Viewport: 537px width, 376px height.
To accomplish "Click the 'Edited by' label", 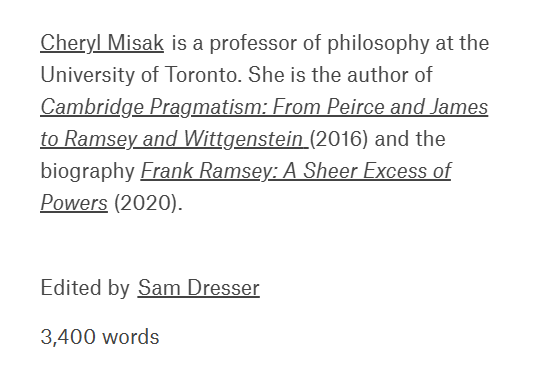I will 85,287.
